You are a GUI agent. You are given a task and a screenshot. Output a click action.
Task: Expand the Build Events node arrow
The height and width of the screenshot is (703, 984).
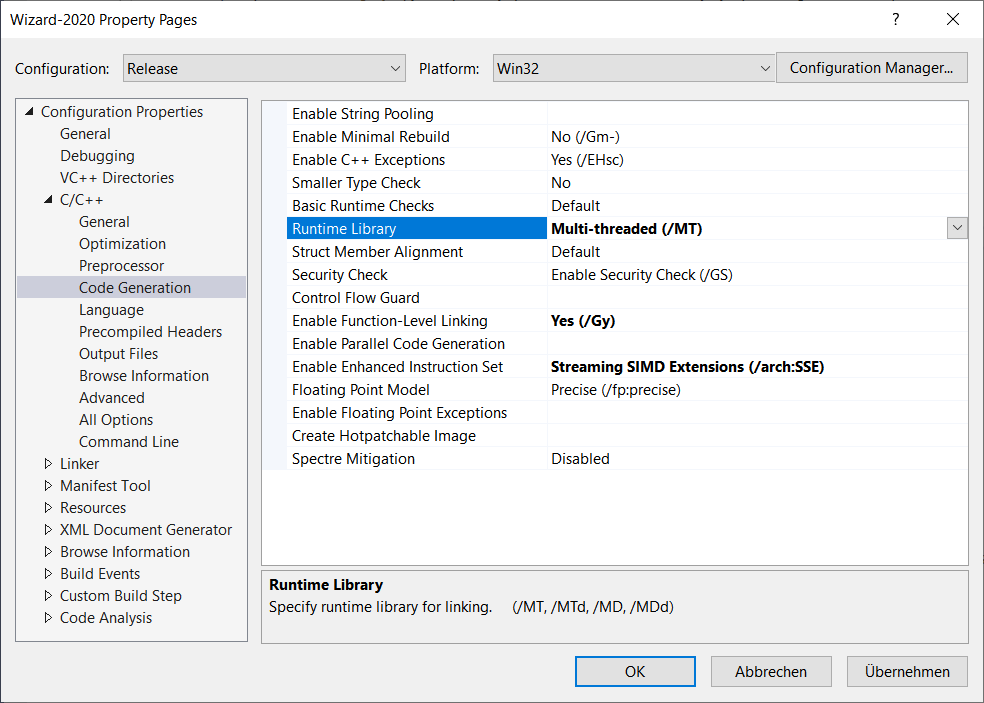tap(48, 574)
